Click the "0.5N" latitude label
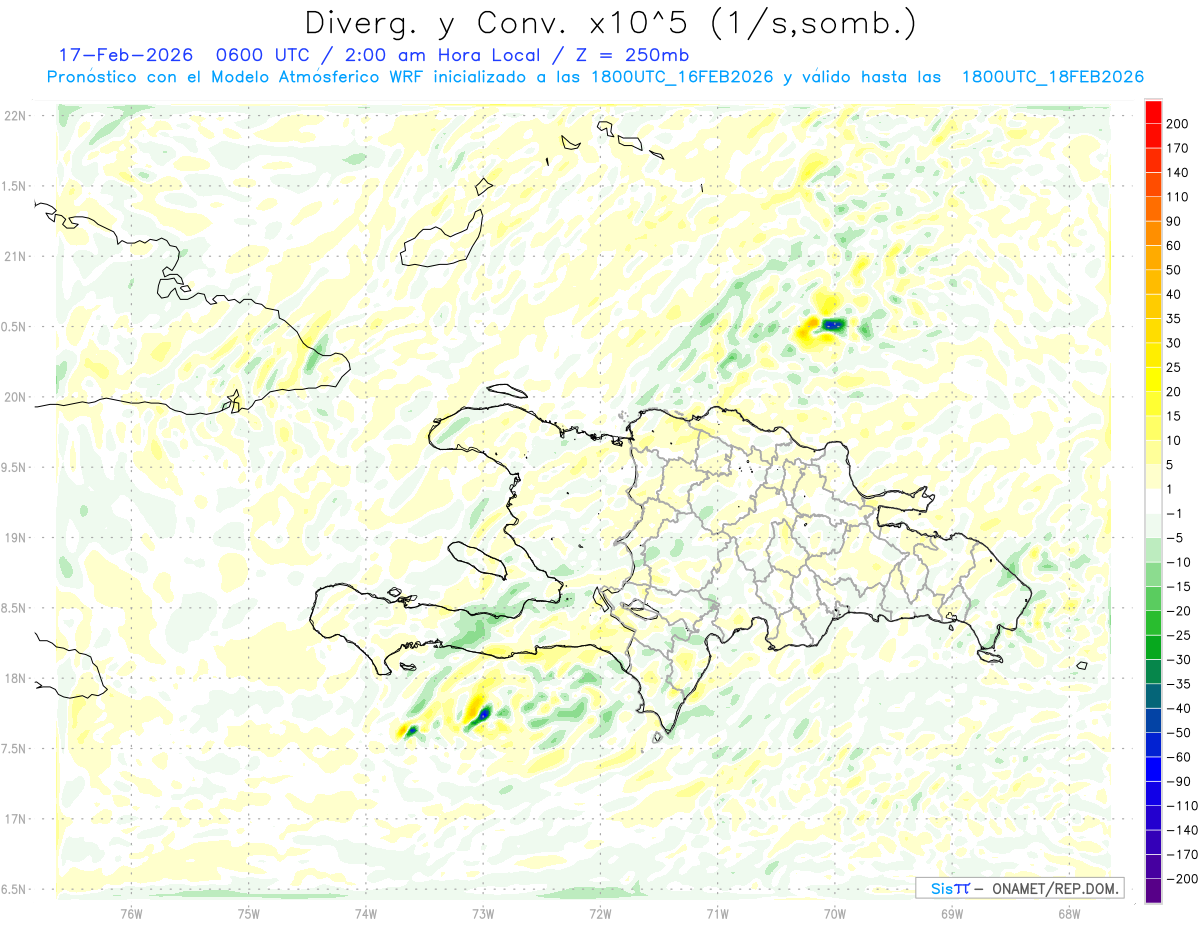1200x927 pixels. (15, 327)
